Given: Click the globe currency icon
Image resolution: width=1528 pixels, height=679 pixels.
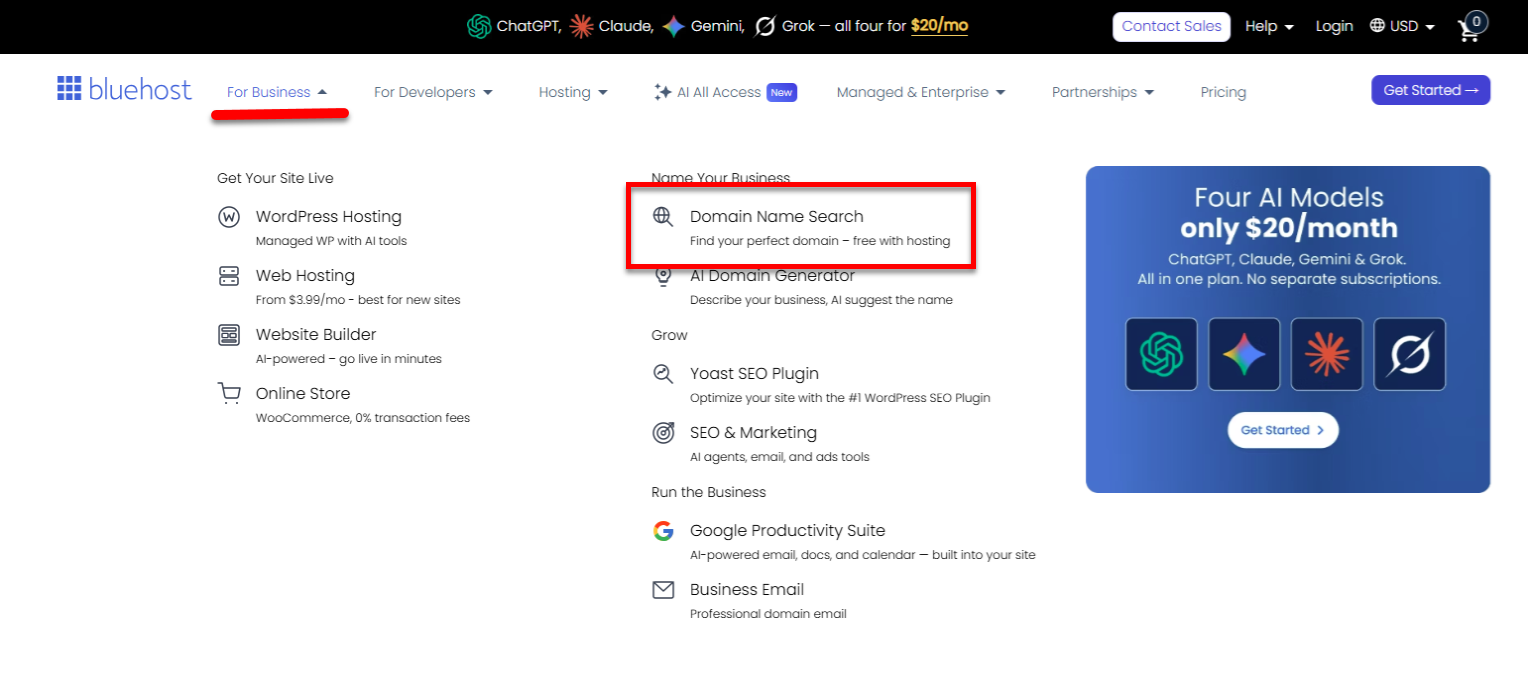Looking at the screenshot, I should [1377, 26].
